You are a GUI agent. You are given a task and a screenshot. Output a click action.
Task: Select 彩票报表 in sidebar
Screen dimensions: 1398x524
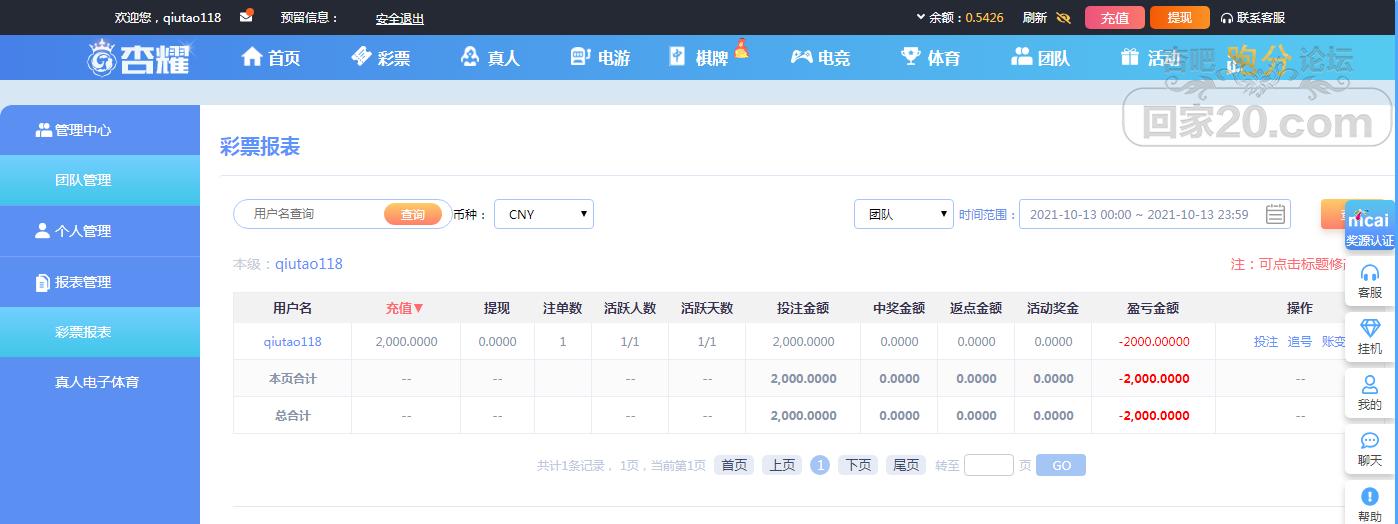pyautogui.click(x=100, y=332)
